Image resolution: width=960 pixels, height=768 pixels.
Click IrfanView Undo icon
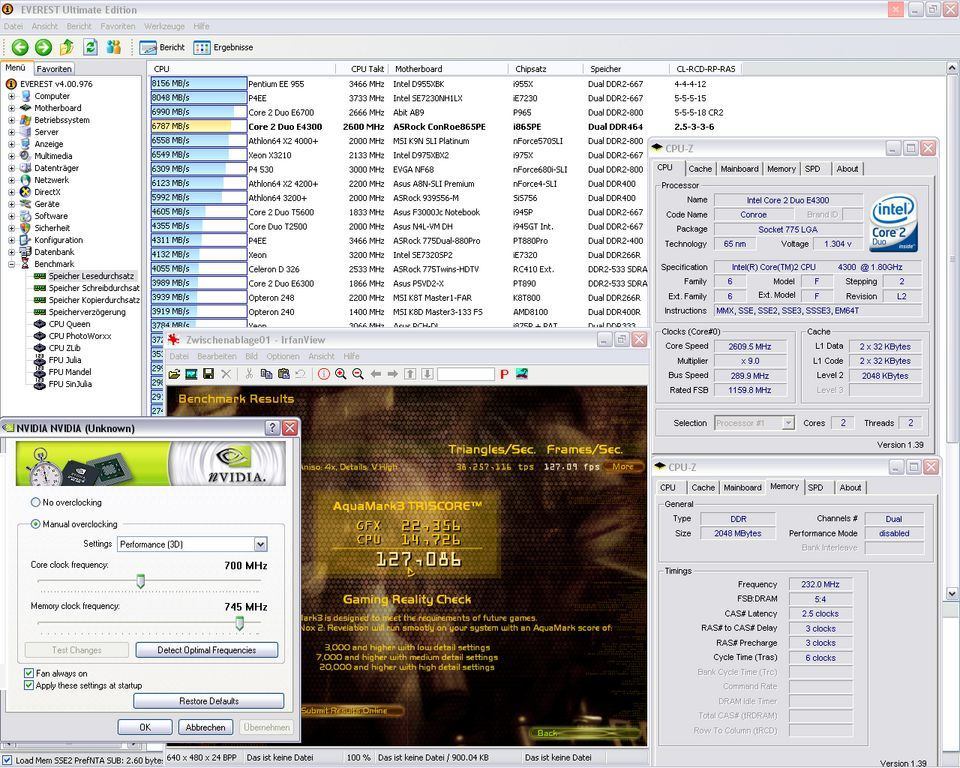[x=300, y=374]
